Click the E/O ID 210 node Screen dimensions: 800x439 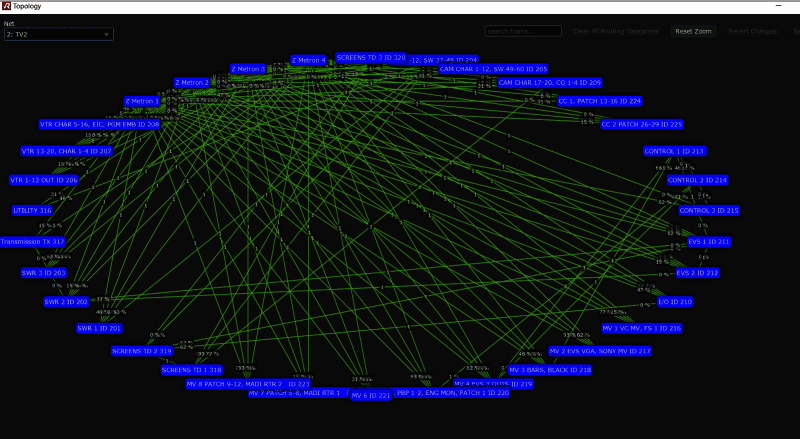point(674,301)
